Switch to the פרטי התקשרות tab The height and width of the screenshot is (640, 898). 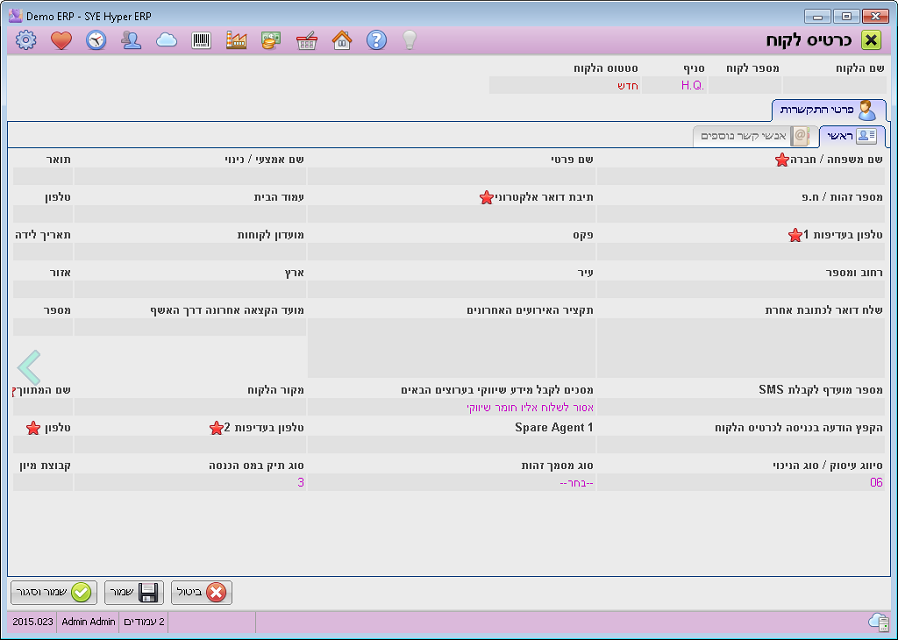pyautogui.click(x=829, y=110)
